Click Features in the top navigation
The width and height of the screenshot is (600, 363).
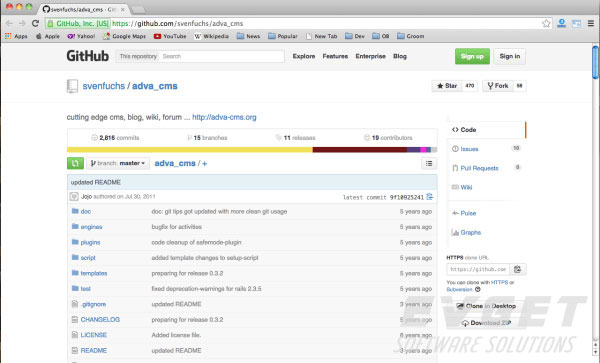335,56
